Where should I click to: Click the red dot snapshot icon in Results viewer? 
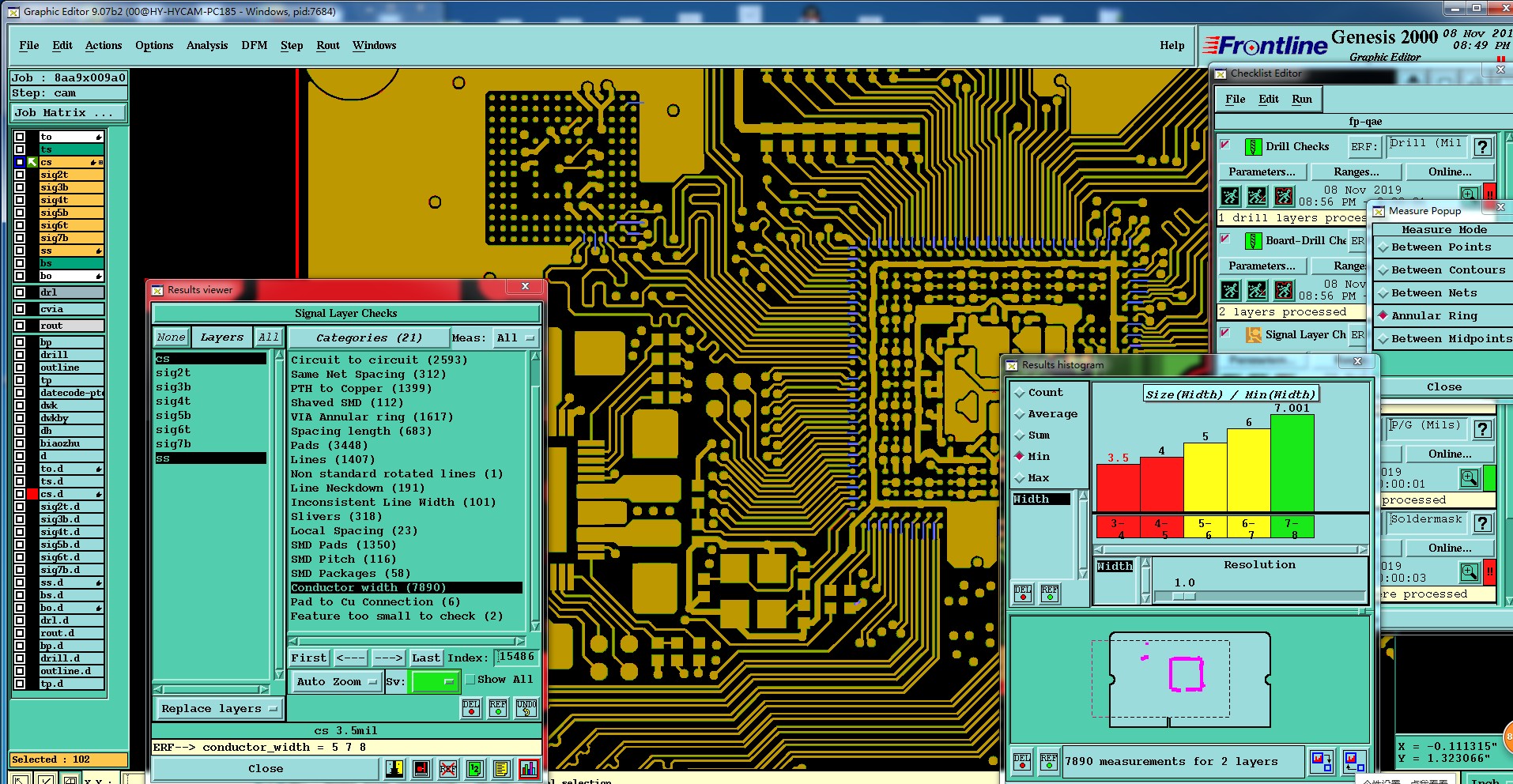(421, 768)
